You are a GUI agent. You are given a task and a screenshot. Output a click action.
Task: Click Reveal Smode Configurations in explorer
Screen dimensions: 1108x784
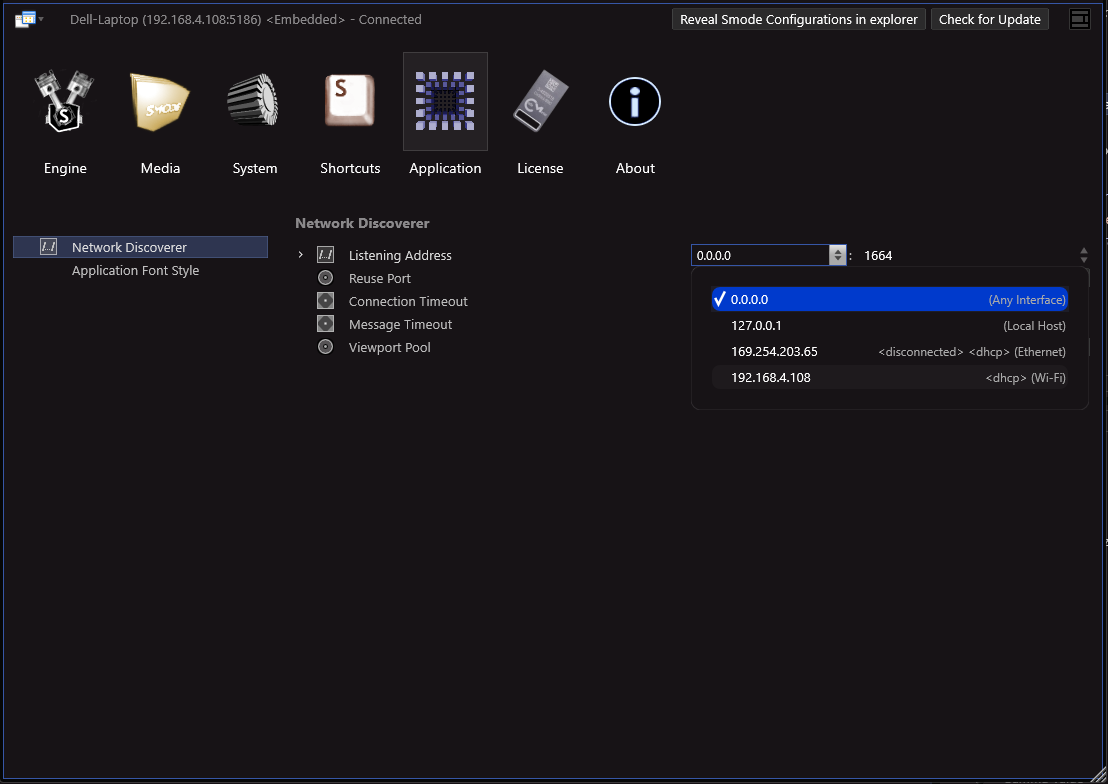coord(798,19)
